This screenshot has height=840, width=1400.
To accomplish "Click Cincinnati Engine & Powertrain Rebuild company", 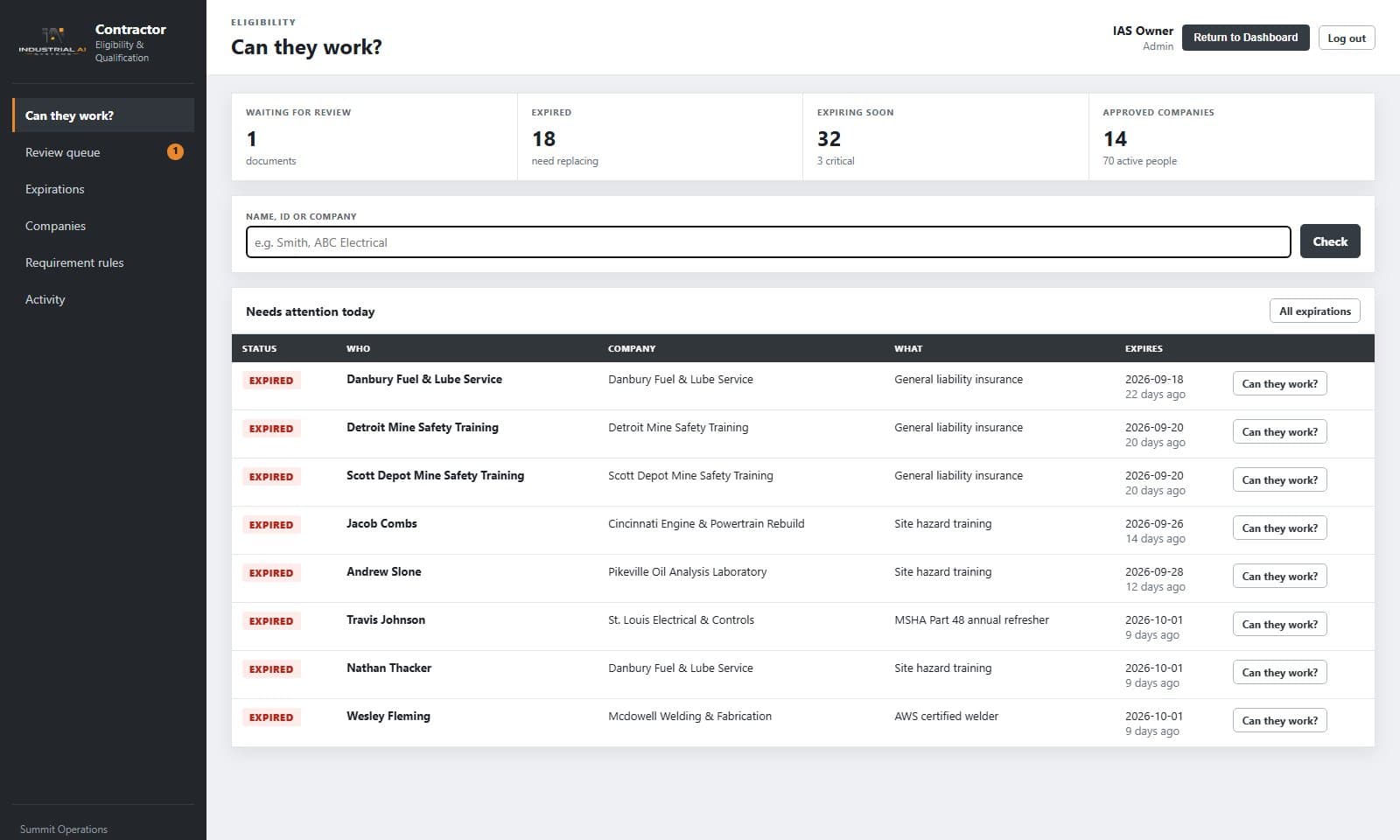I will coord(706,523).
